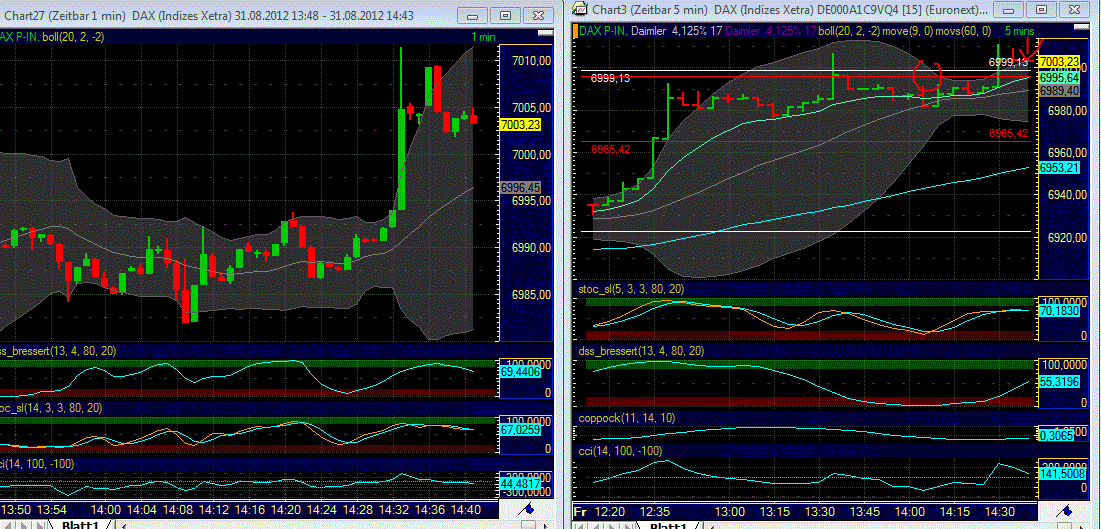This screenshot has width=1101, height=529.
Task: Click the yellow 7003,23 price tag in Chart3
Action: (x=1058, y=62)
